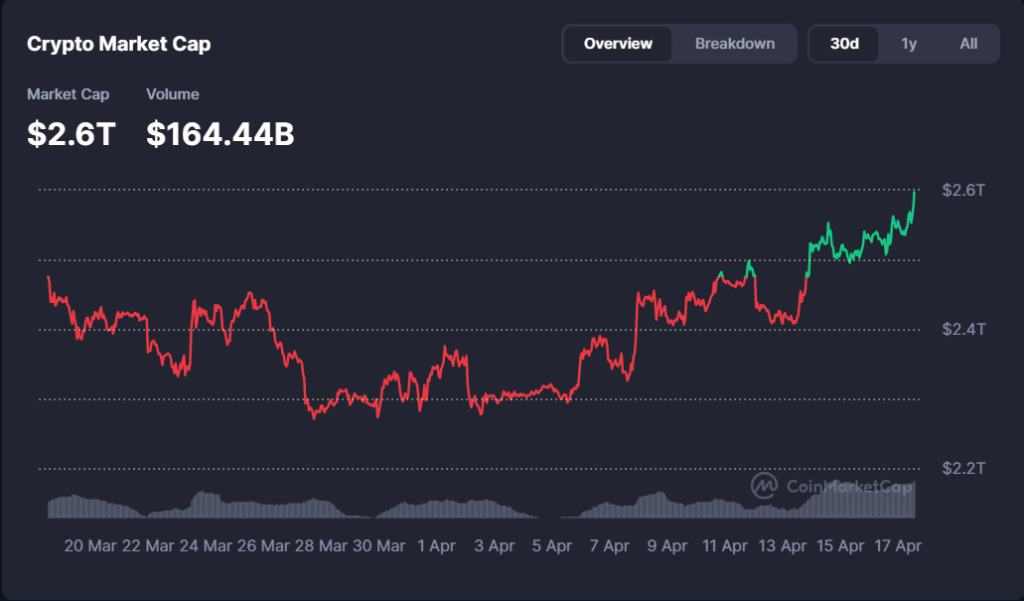This screenshot has width=1024, height=601.
Task: Click the green peak at chart's end
Action: tap(913, 192)
